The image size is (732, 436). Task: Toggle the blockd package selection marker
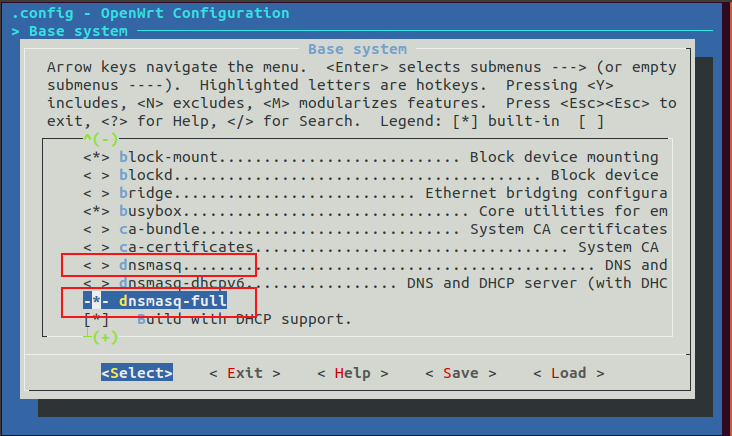96,176
